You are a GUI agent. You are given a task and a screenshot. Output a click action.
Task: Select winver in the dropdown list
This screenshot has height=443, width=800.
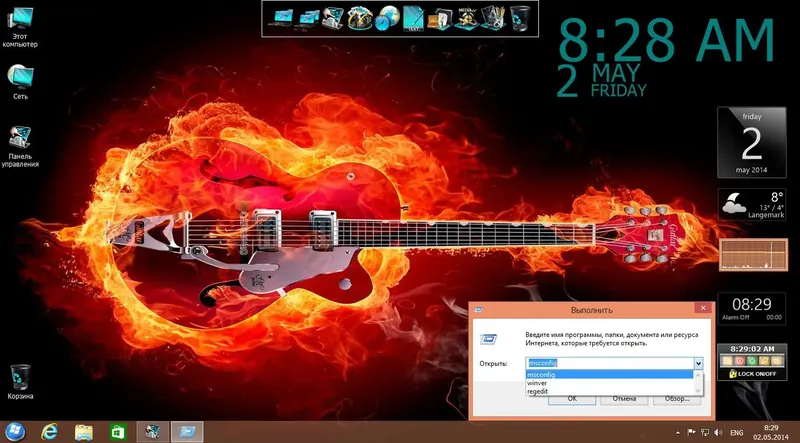pos(609,383)
